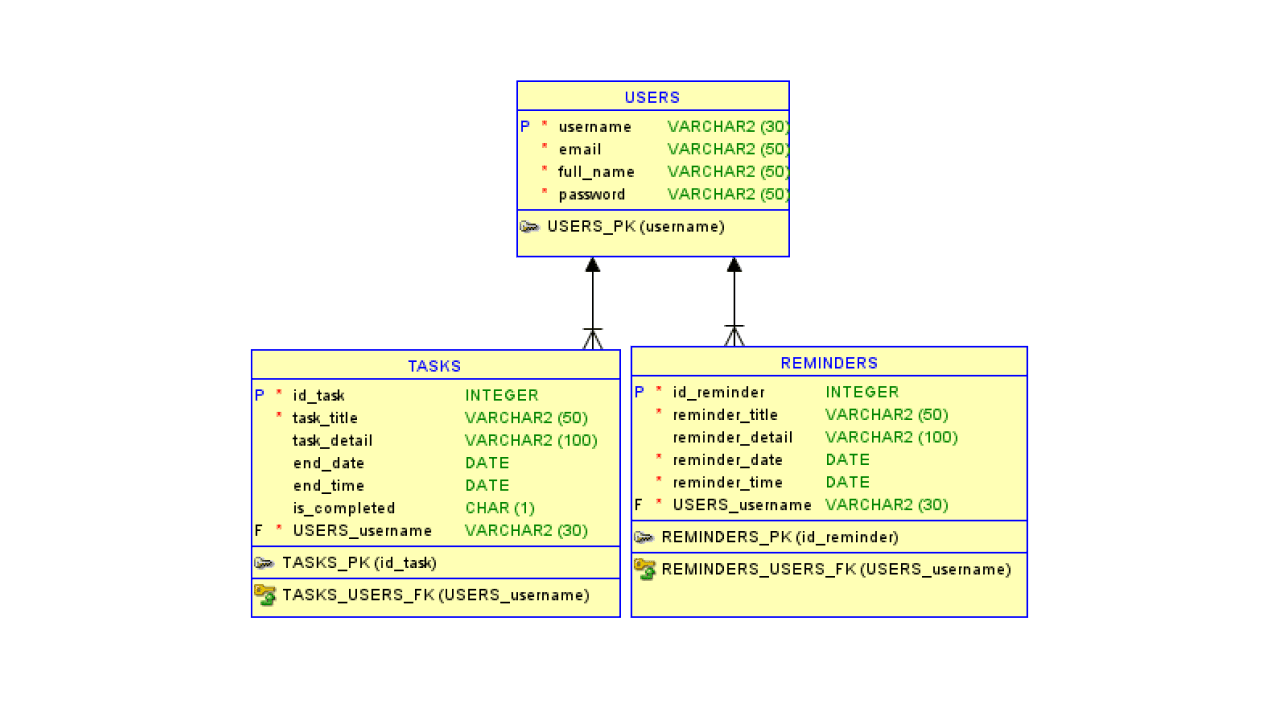
Task: Select the TASKS table title
Action: [434, 366]
